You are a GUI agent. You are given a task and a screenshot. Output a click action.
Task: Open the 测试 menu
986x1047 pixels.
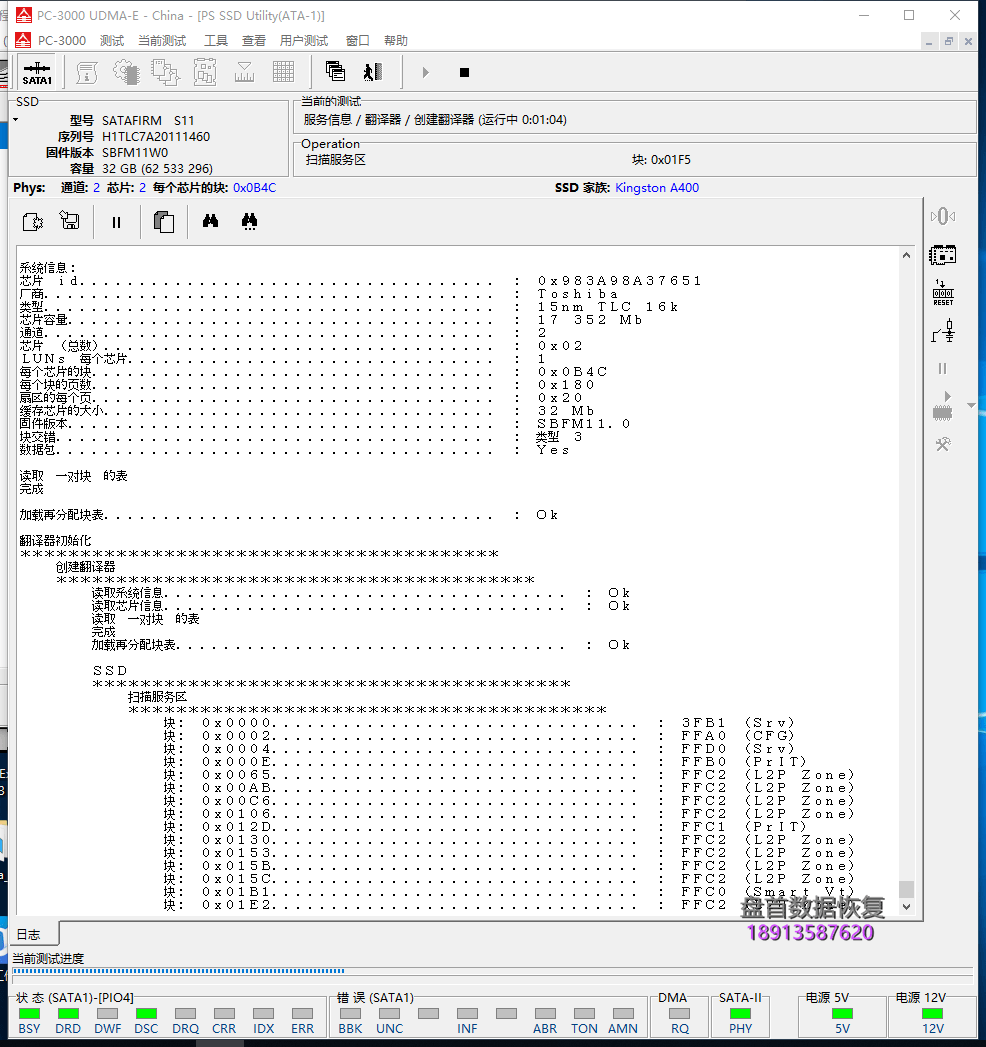point(112,41)
